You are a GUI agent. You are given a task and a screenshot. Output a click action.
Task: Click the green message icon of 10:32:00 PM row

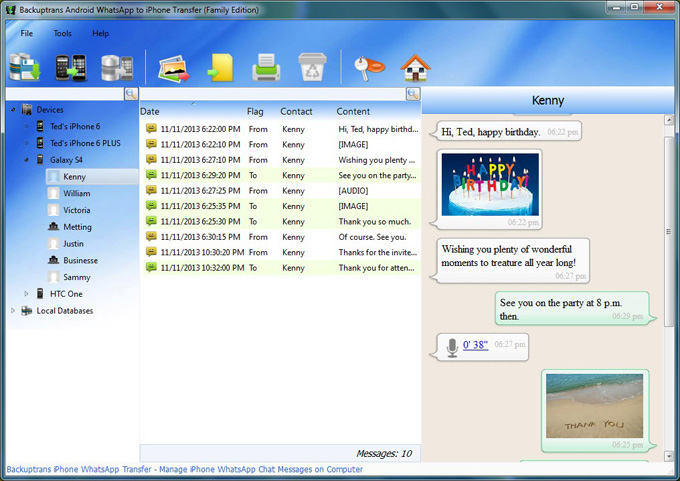151,268
